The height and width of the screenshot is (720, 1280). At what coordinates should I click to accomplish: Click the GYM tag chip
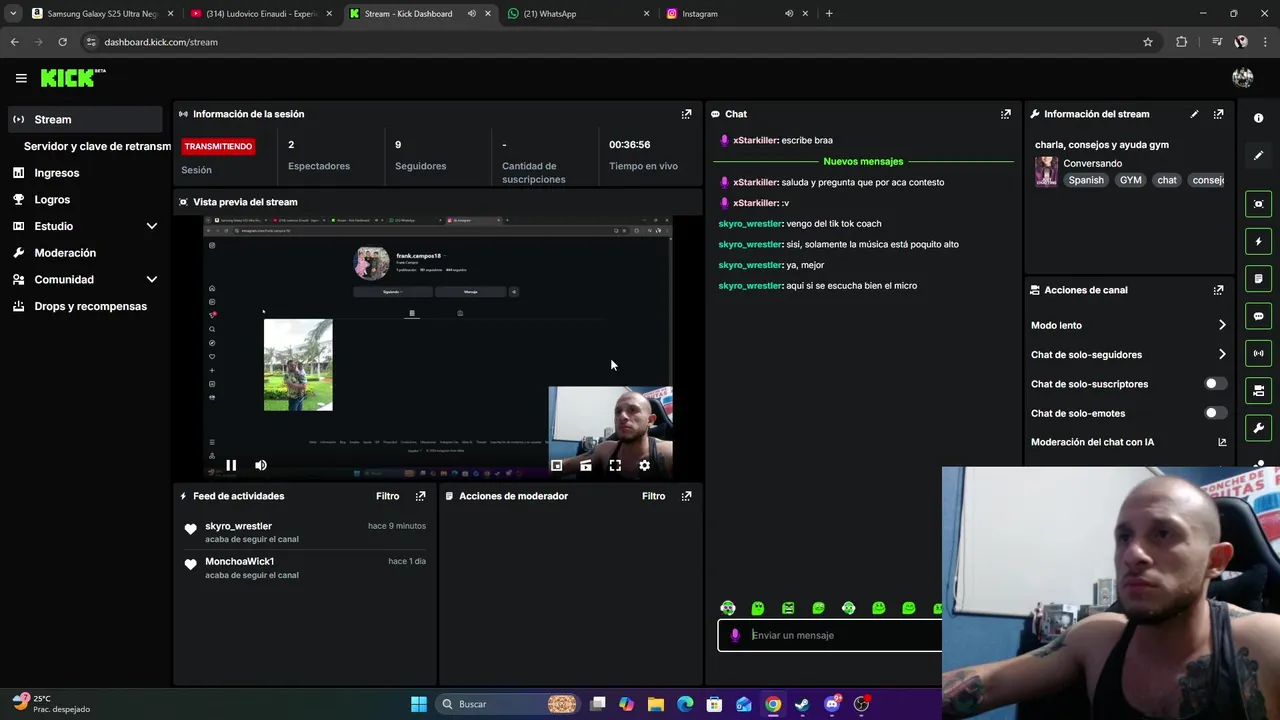(x=1130, y=180)
